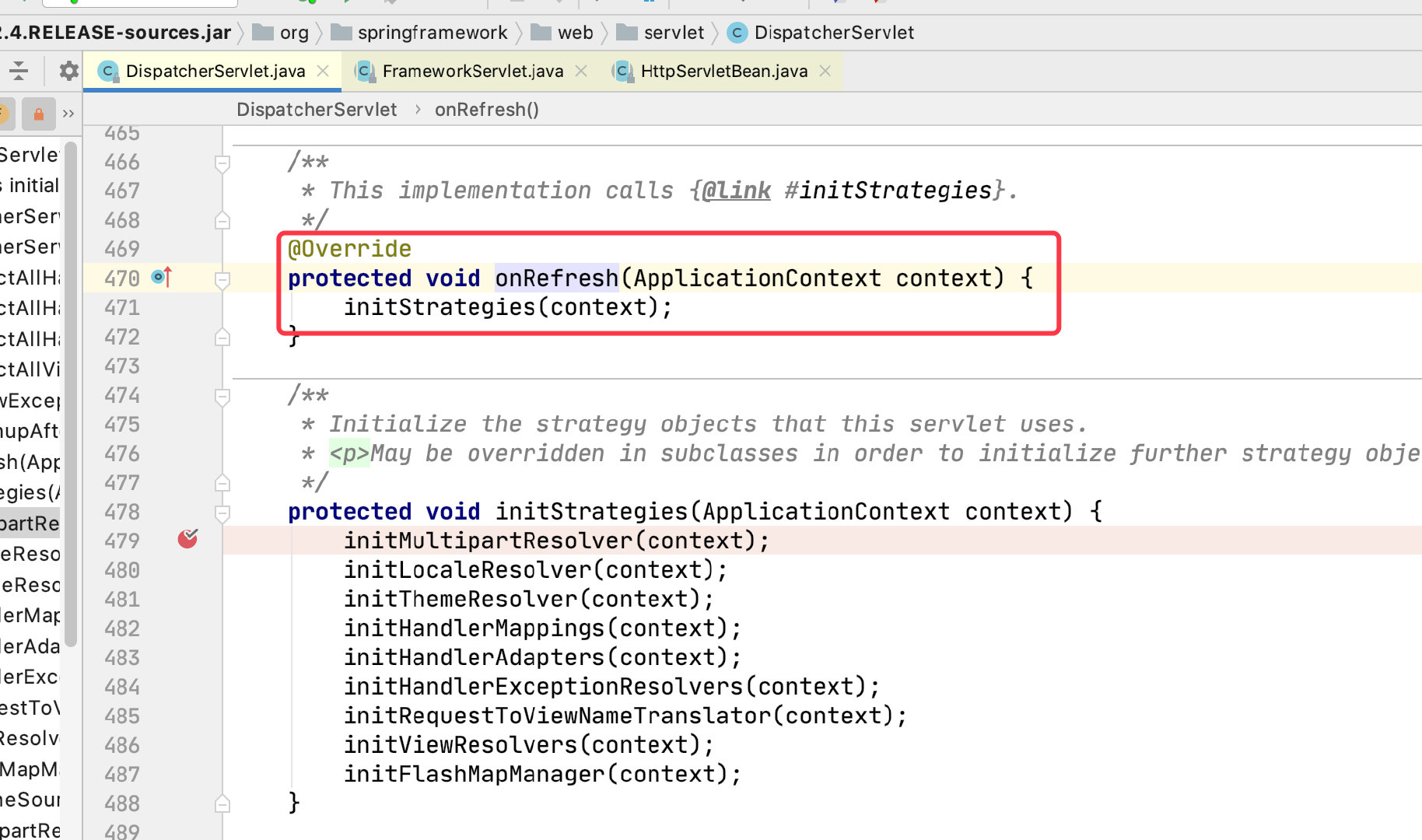Toggle the lock icon filter in structure panel

[38, 114]
